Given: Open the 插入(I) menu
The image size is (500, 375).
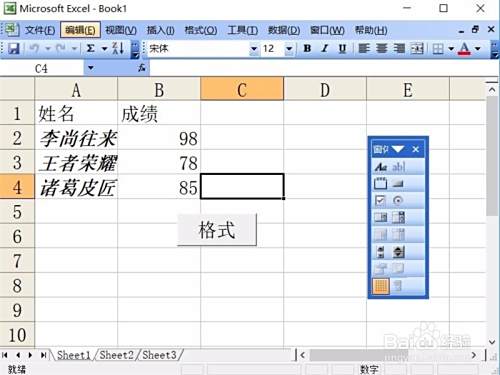Looking at the screenshot, I should (161, 30).
